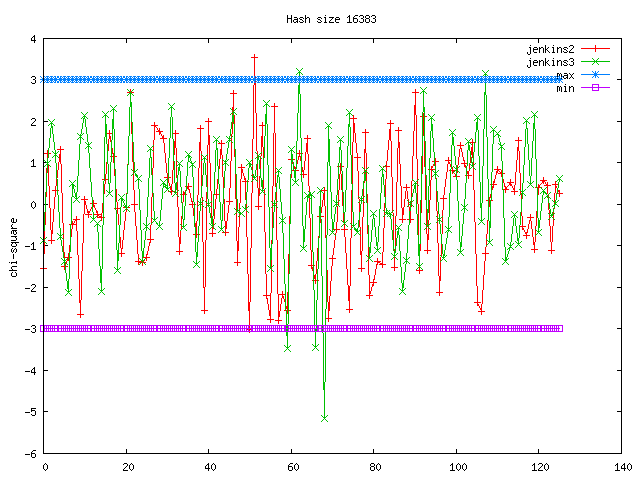Image resolution: width=640 pixels, height=480 pixels.
Task: Click the lowest green jenkins3 point near -5
Action: [324, 418]
